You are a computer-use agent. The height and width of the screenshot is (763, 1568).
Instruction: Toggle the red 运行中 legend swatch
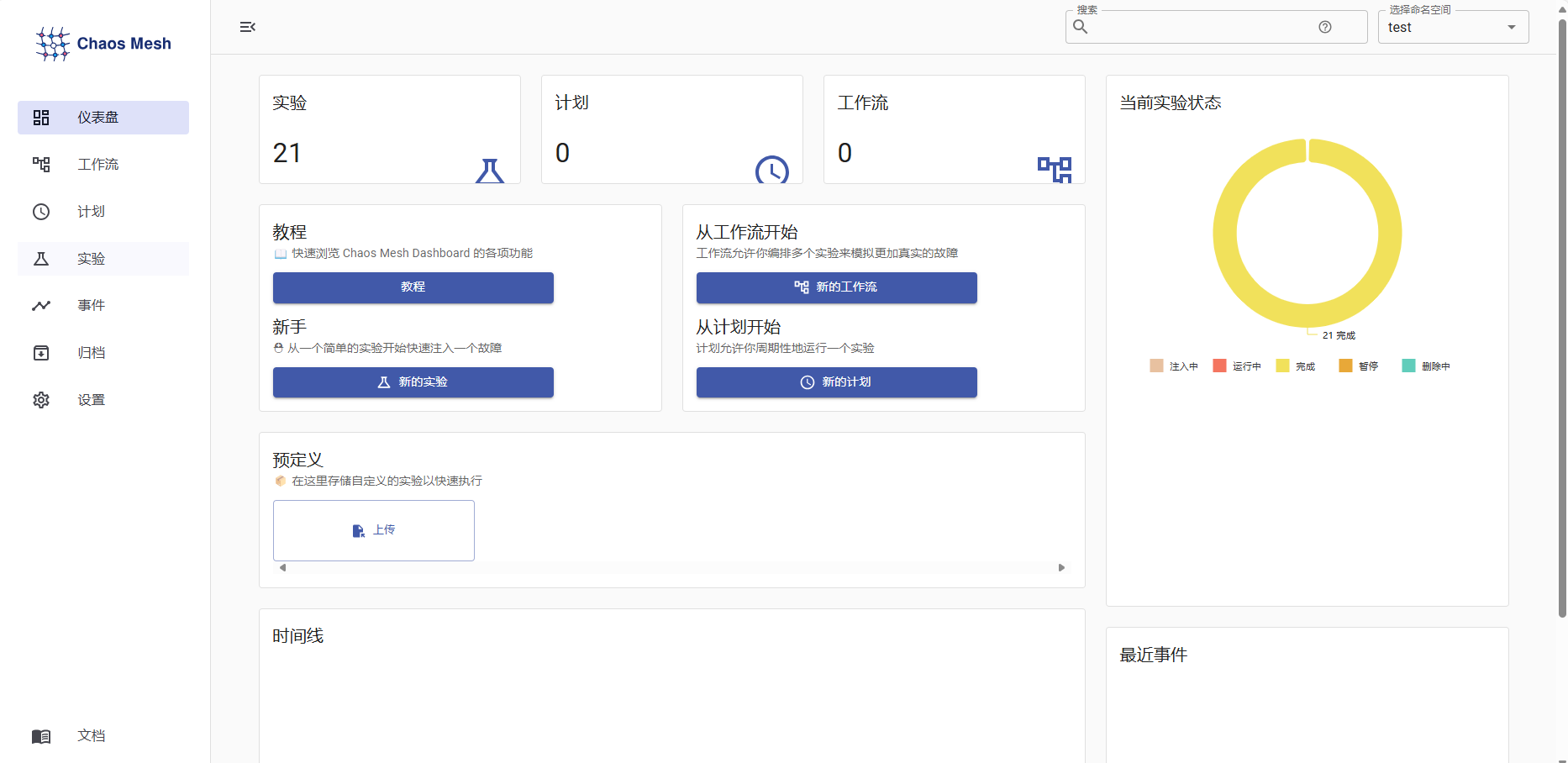[x=1219, y=366]
